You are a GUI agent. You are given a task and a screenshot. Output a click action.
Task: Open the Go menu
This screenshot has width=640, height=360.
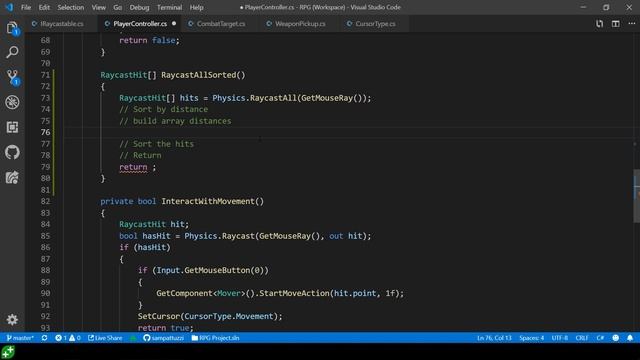118,7
